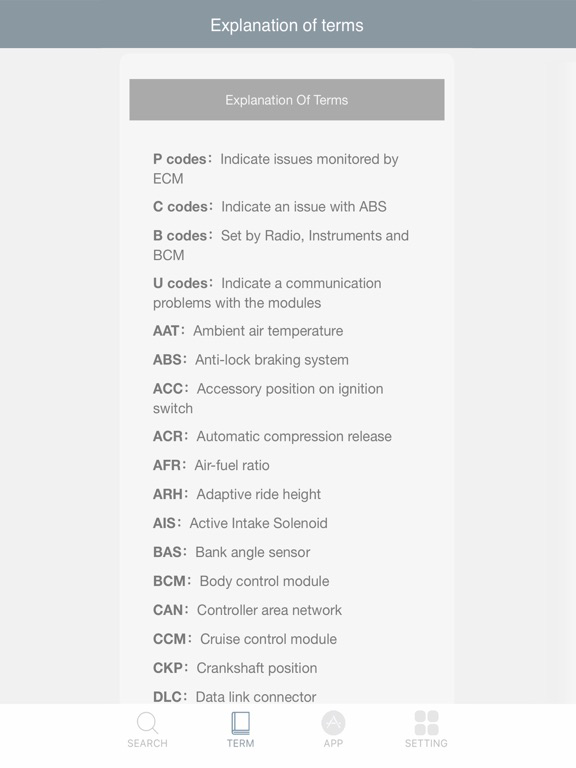The image size is (576, 768).
Task: Select the Term book icon
Action: [x=240, y=723]
